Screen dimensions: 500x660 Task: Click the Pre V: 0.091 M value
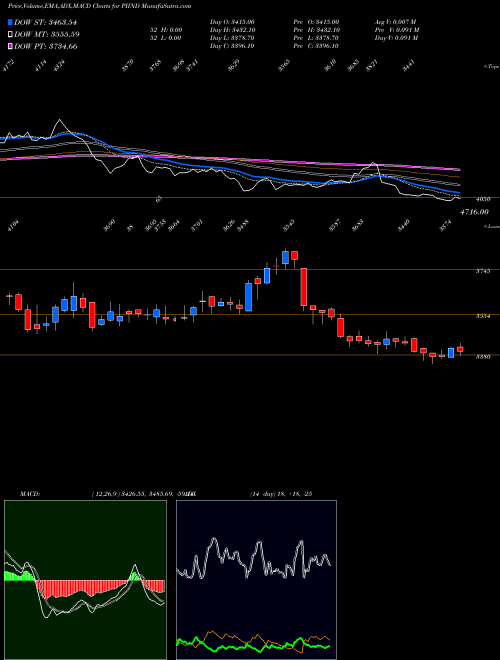(397, 30)
